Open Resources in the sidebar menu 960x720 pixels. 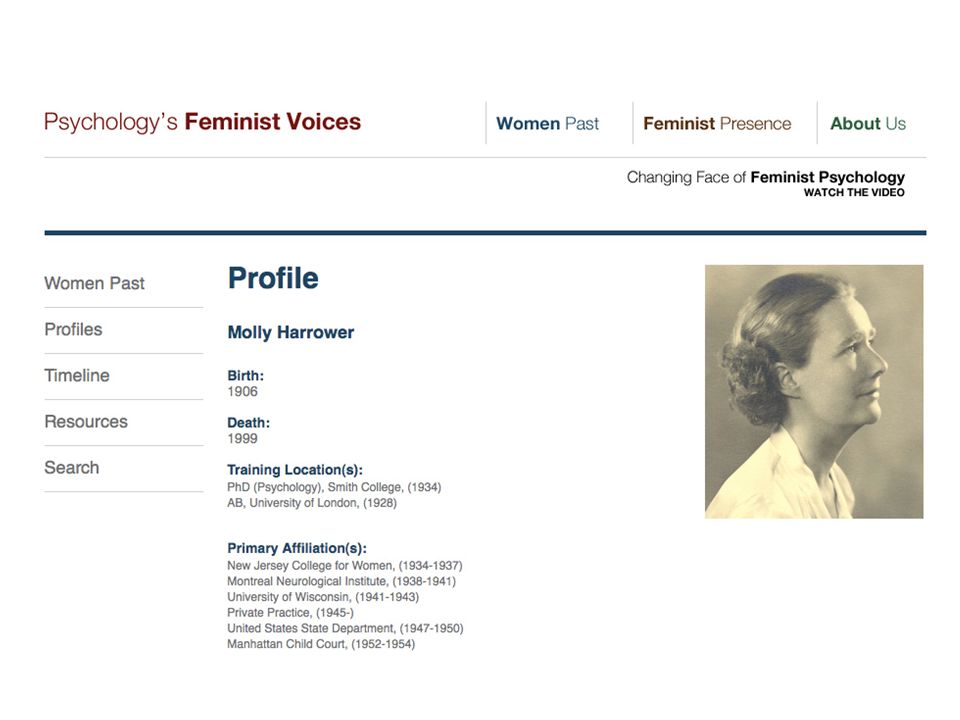[x=86, y=421]
